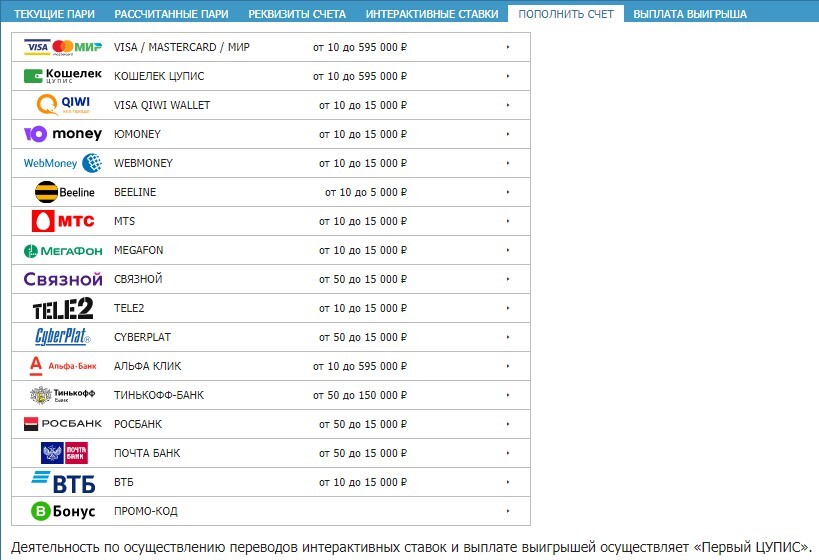Choose ПРОМО-КОД option label
This screenshot has width=819, height=560.
(146, 511)
